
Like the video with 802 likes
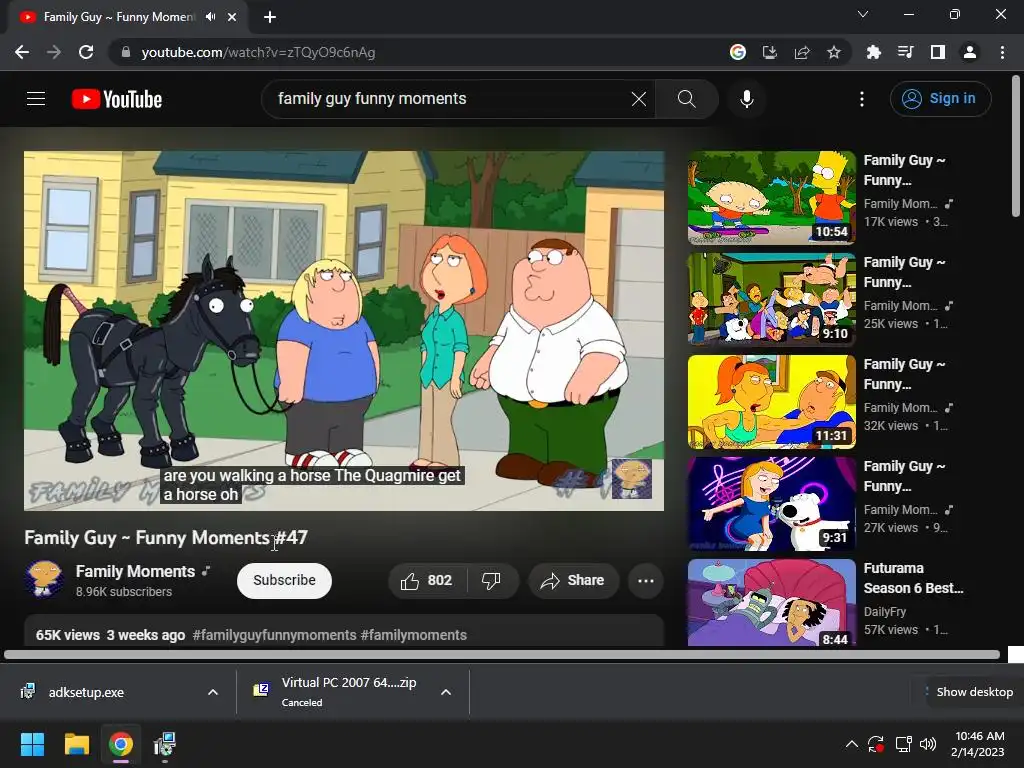point(427,581)
